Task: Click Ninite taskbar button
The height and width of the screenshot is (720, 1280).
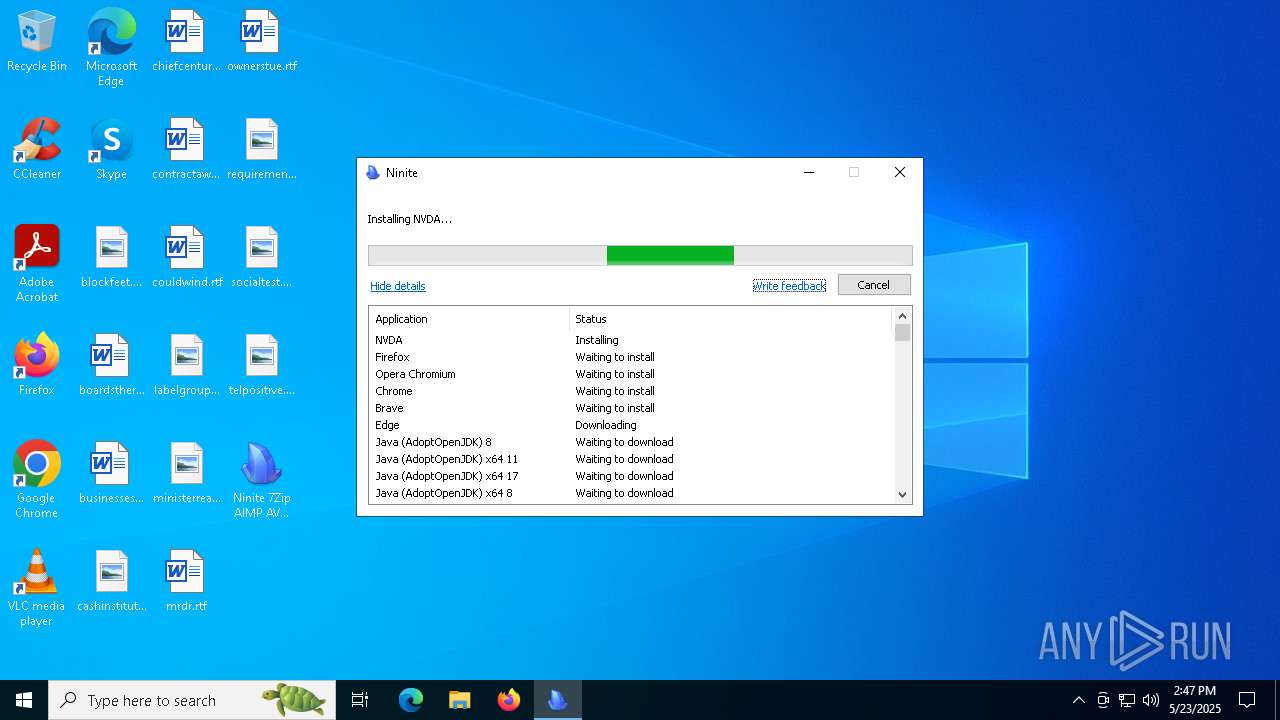Action: coord(557,700)
